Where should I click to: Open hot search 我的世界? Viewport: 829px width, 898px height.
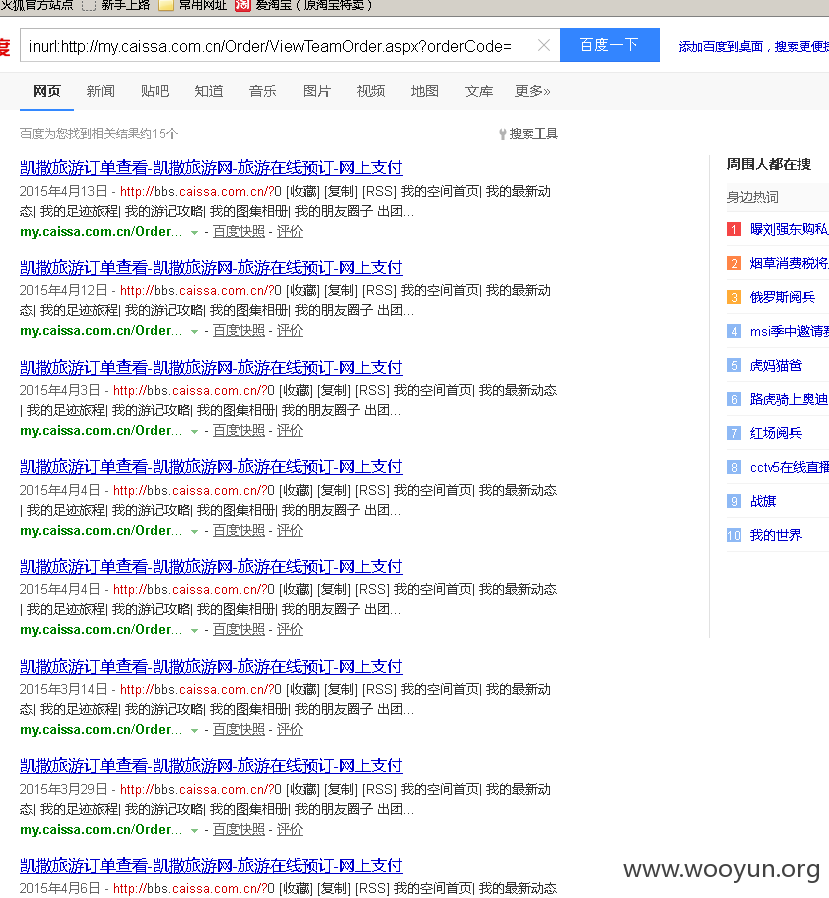[776, 535]
